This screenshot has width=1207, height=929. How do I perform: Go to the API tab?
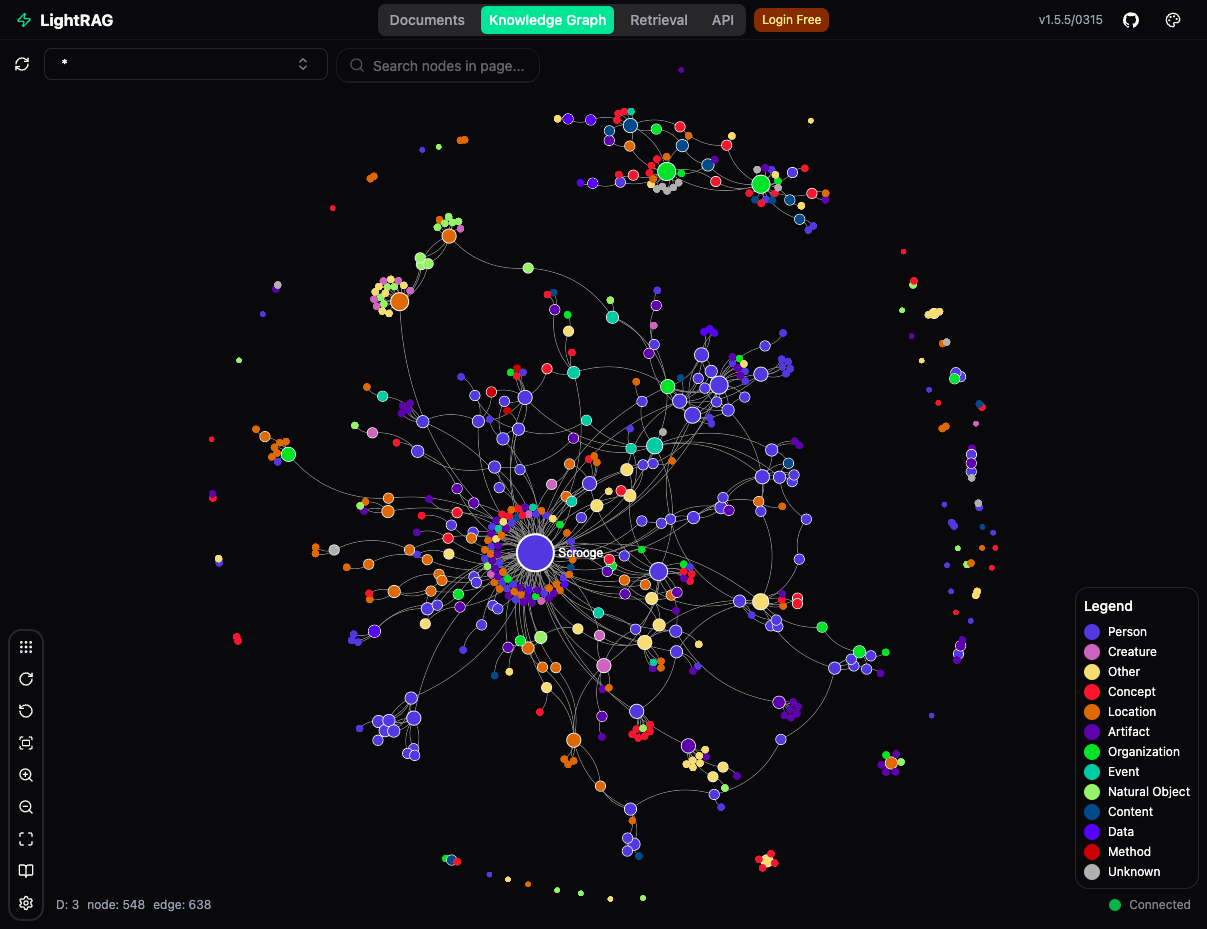pyautogui.click(x=723, y=20)
